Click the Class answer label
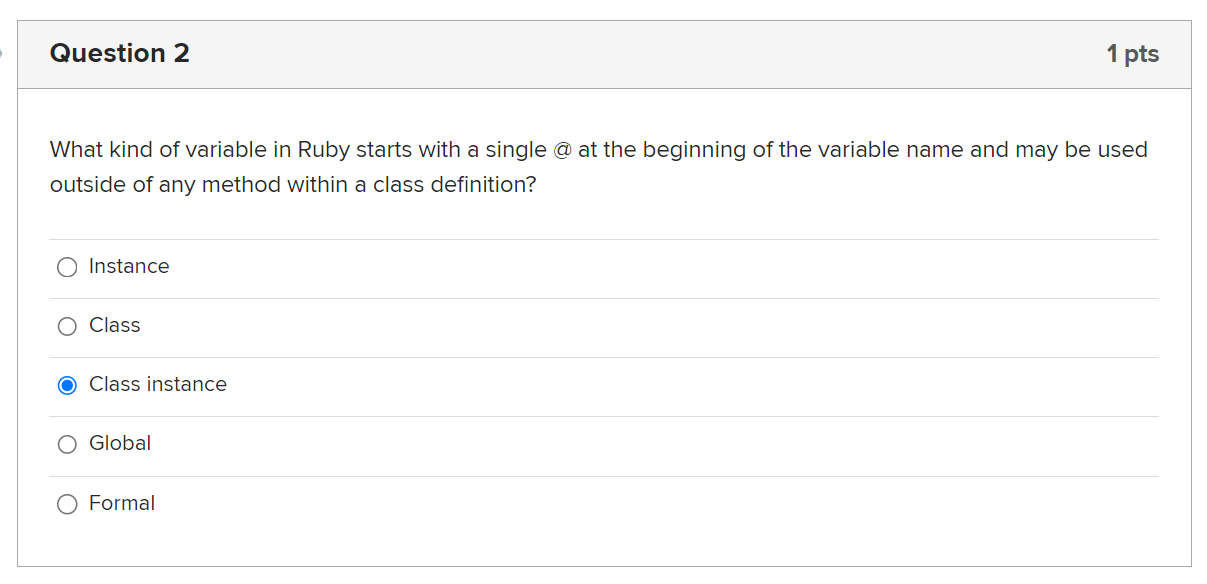Screen dimensions: 1207x584 click(114, 325)
